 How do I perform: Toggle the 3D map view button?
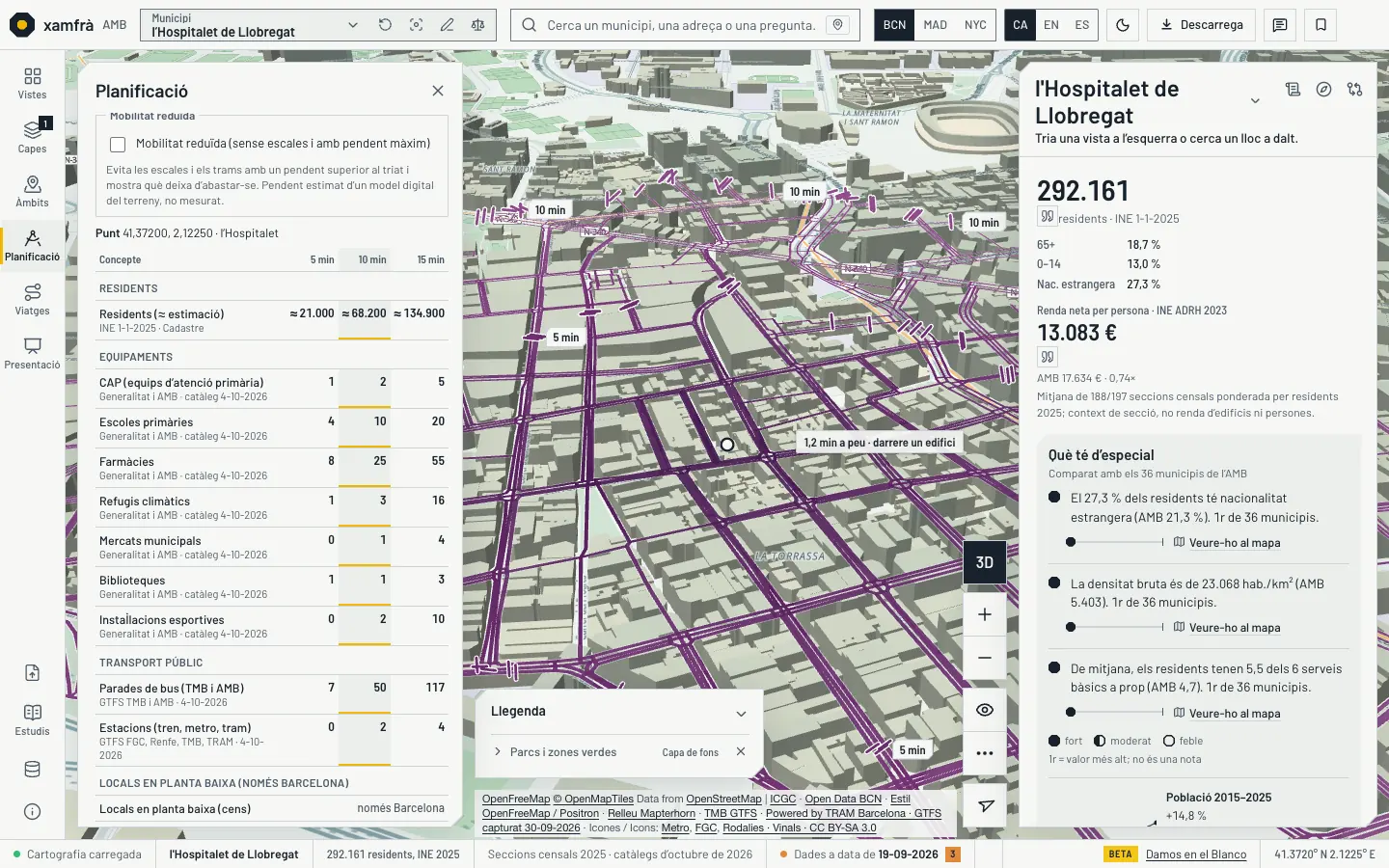[984, 562]
